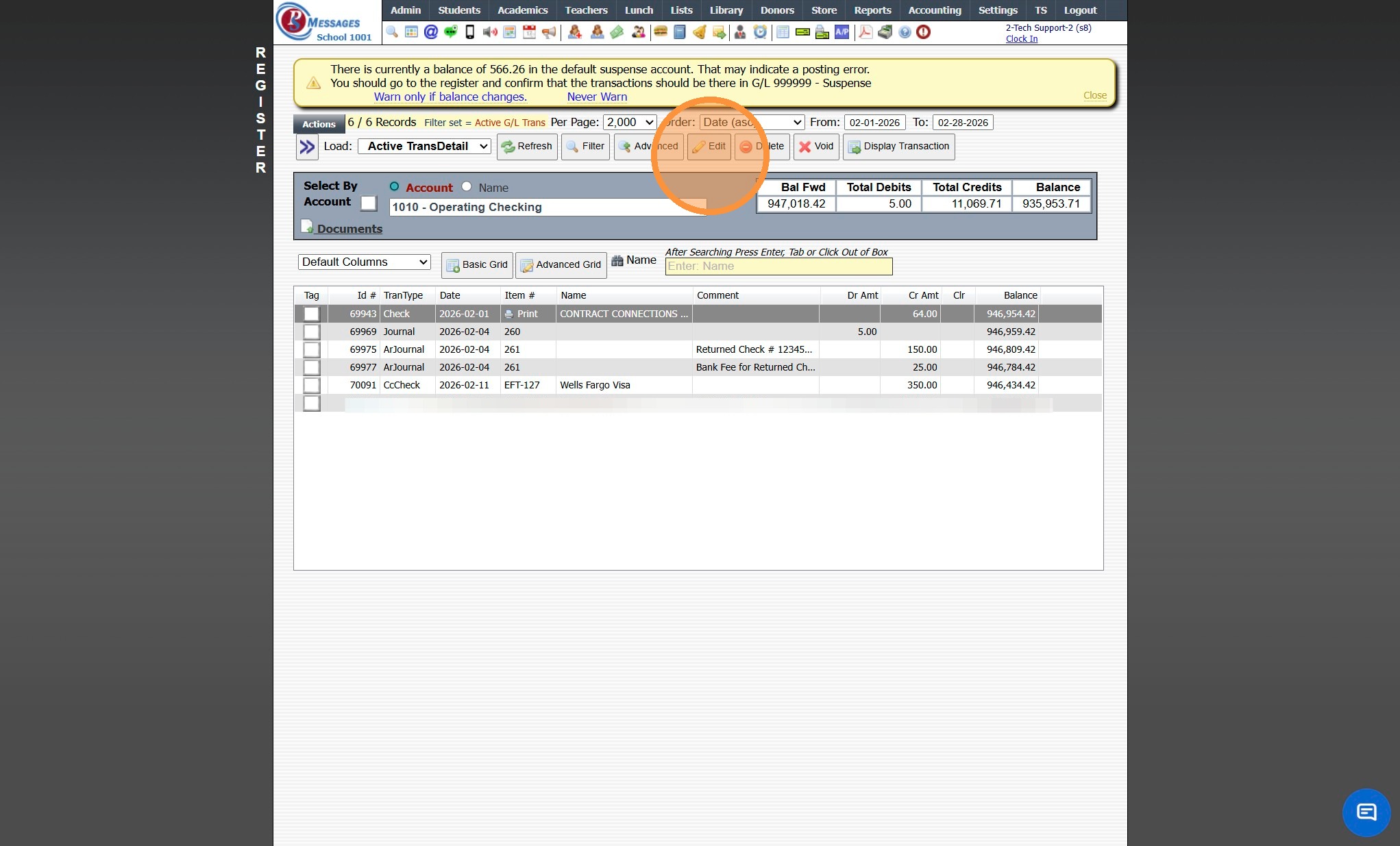Screen dimensions: 1400x846
Task: Click the green chat bubble messaging icon
Action: pyautogui.click(x=450, y=32)
